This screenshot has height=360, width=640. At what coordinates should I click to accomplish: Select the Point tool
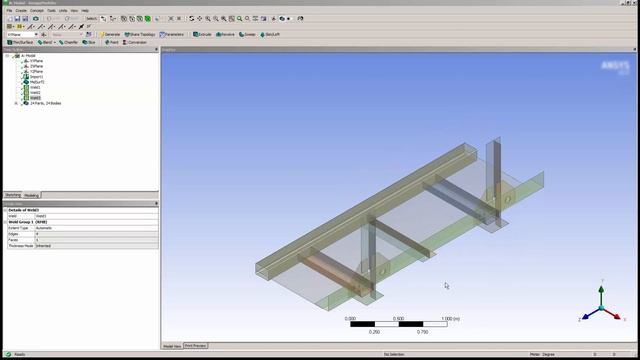(x=111, y=42)
